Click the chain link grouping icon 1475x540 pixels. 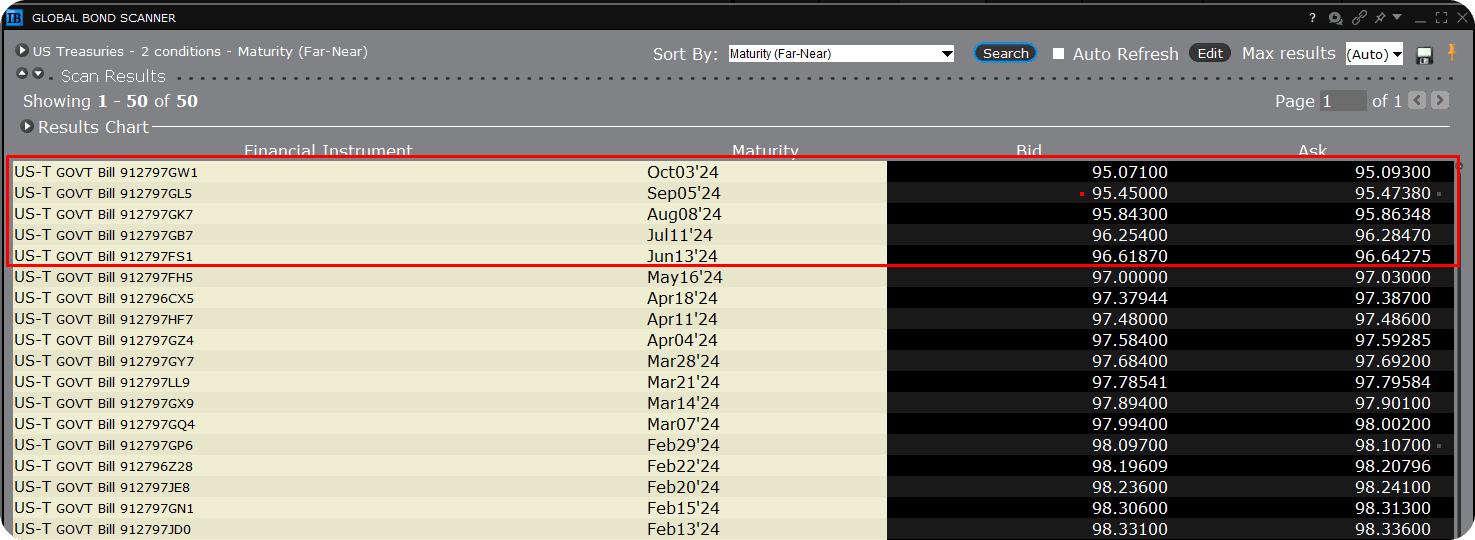coord(1359,18)
